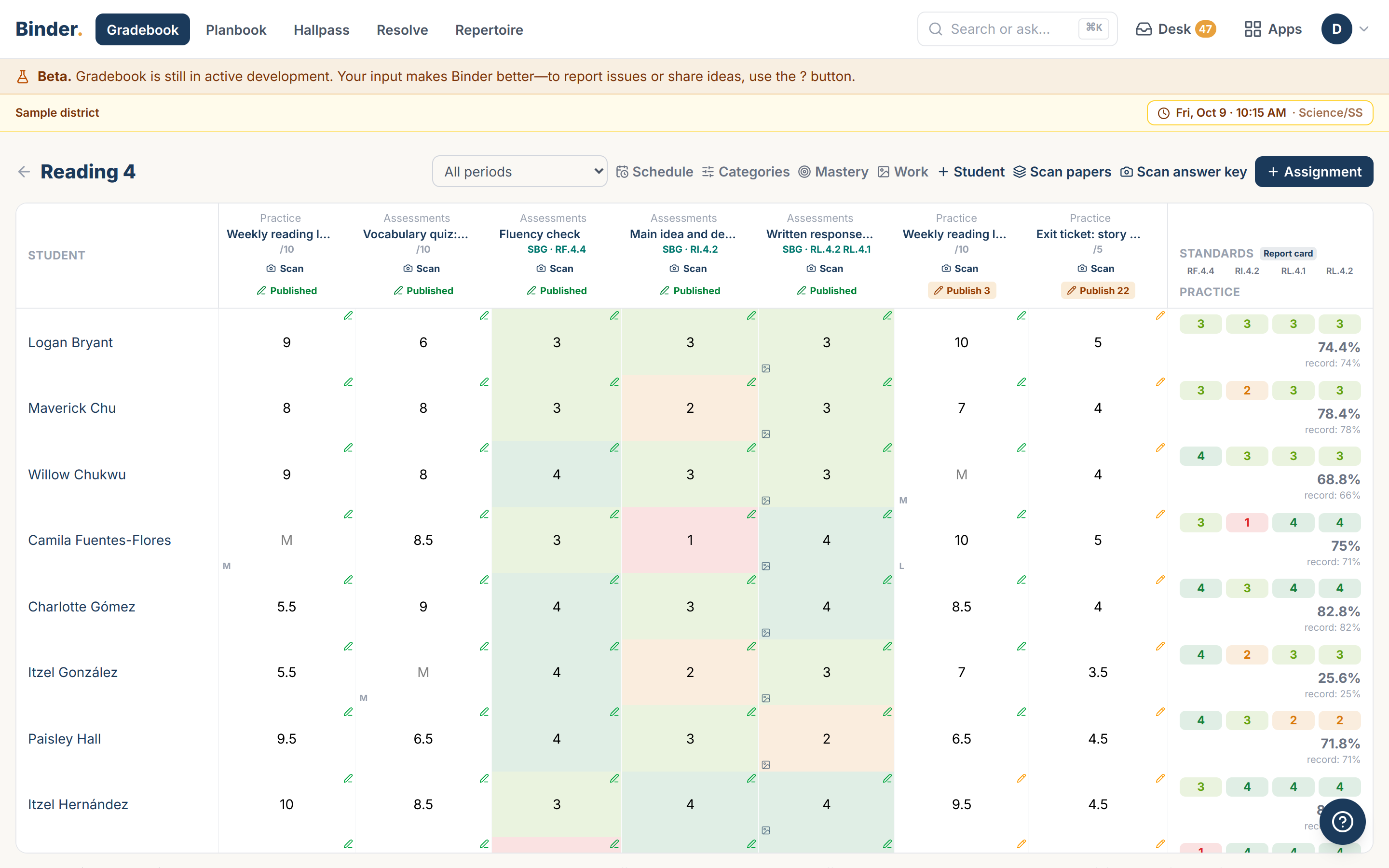The height and width of the screenshot is (868, 1389).
Task: Edit Logan Bryant's Exit ticket score pencil
Action: [1160, 316]
